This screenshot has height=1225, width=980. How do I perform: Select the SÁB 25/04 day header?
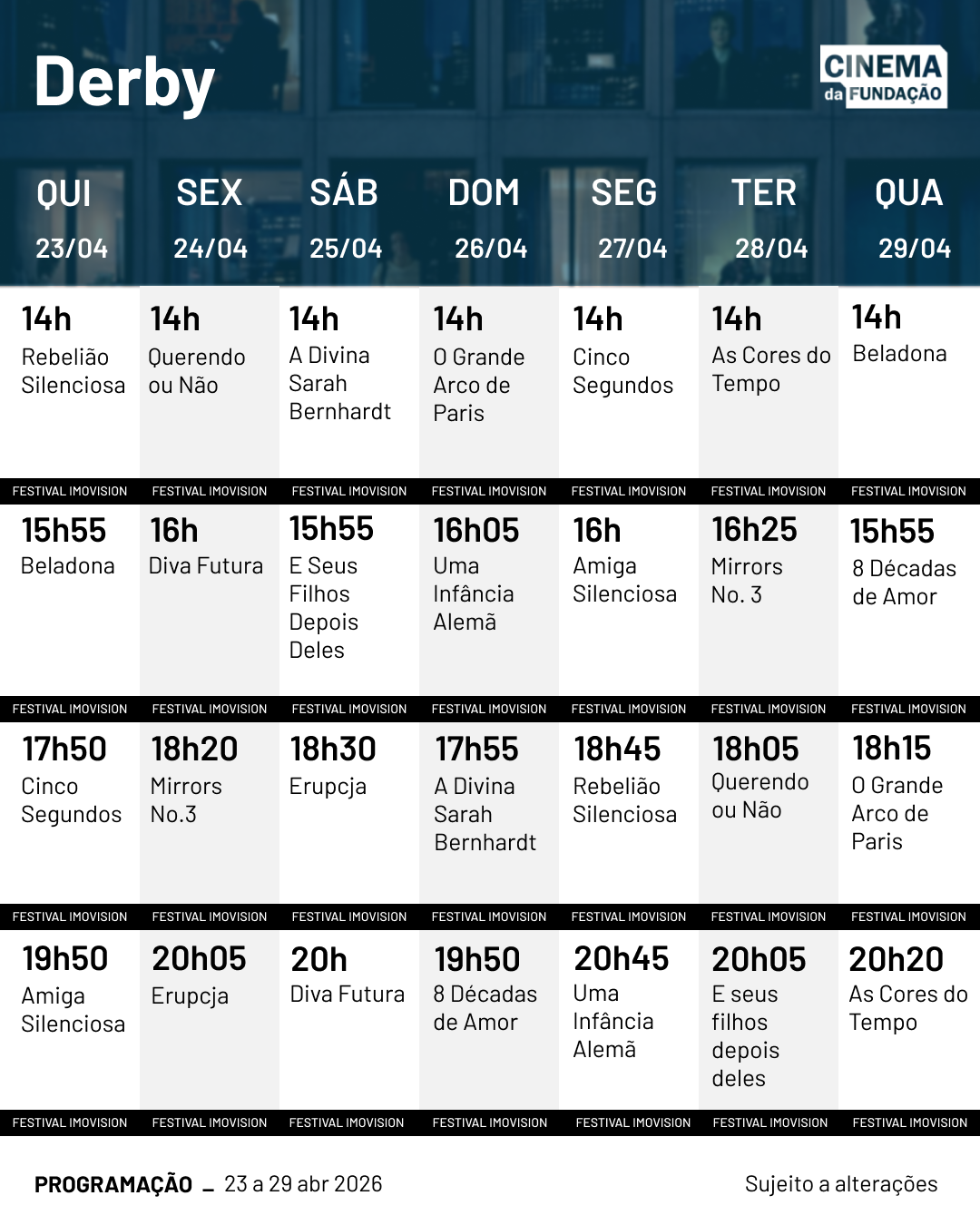pos(346,220)
